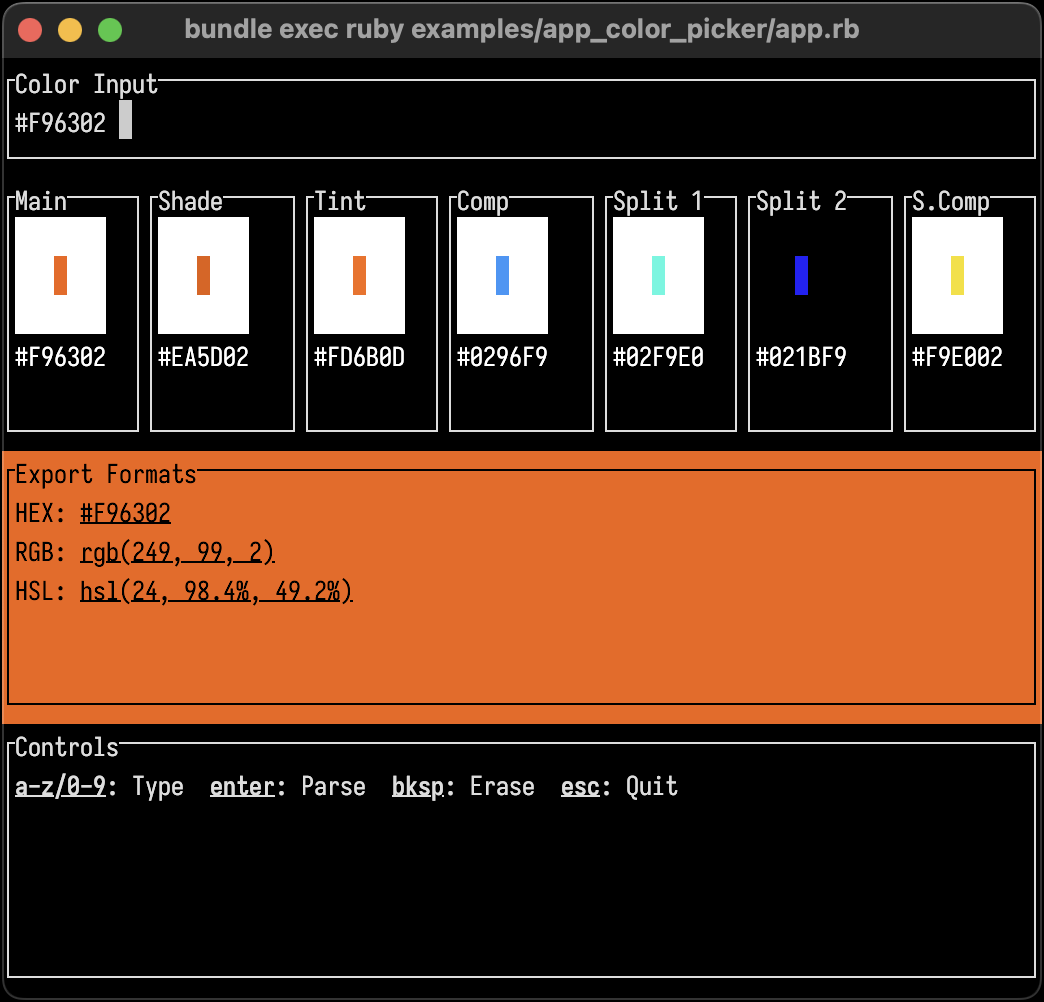This screenshot has width=1044, height=1002.
Task: Select the Main color swatch
Action: (x=60, y=275)
